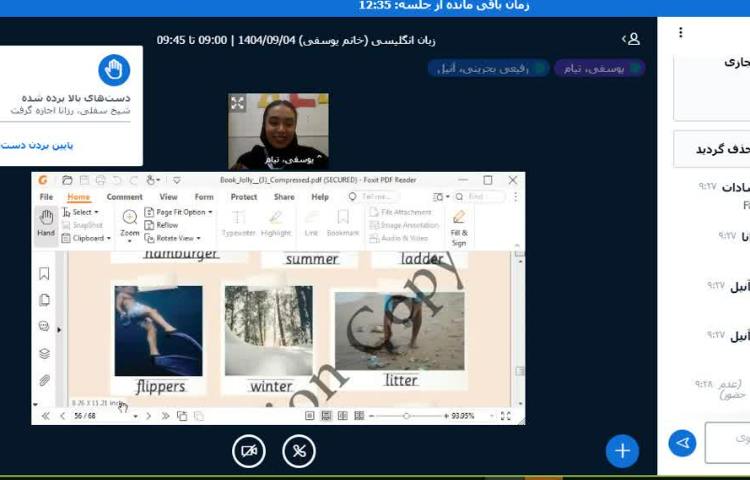Open the Select tool dropdown
This screenshot has height=480, width=750.
(80, 212)
